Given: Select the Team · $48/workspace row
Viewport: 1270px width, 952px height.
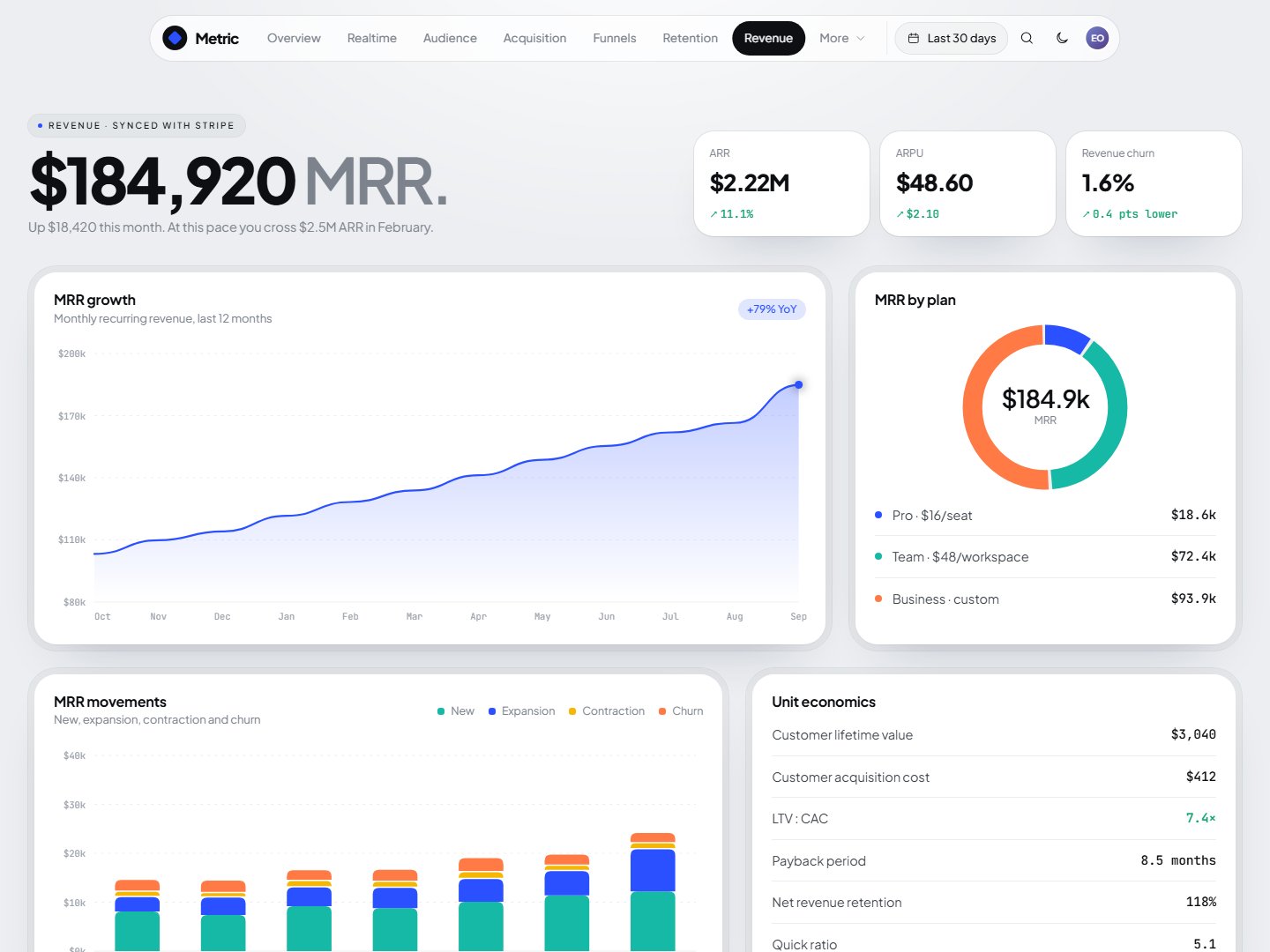Looking at the screenshot, I should (1045, 557).
